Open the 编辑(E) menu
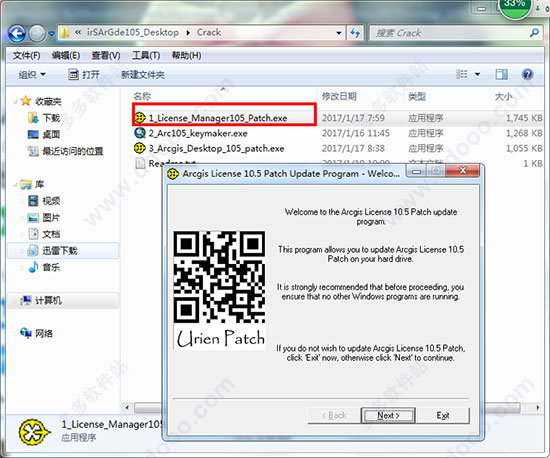Viewport: 550px width, 458px height. coord(66,55)
